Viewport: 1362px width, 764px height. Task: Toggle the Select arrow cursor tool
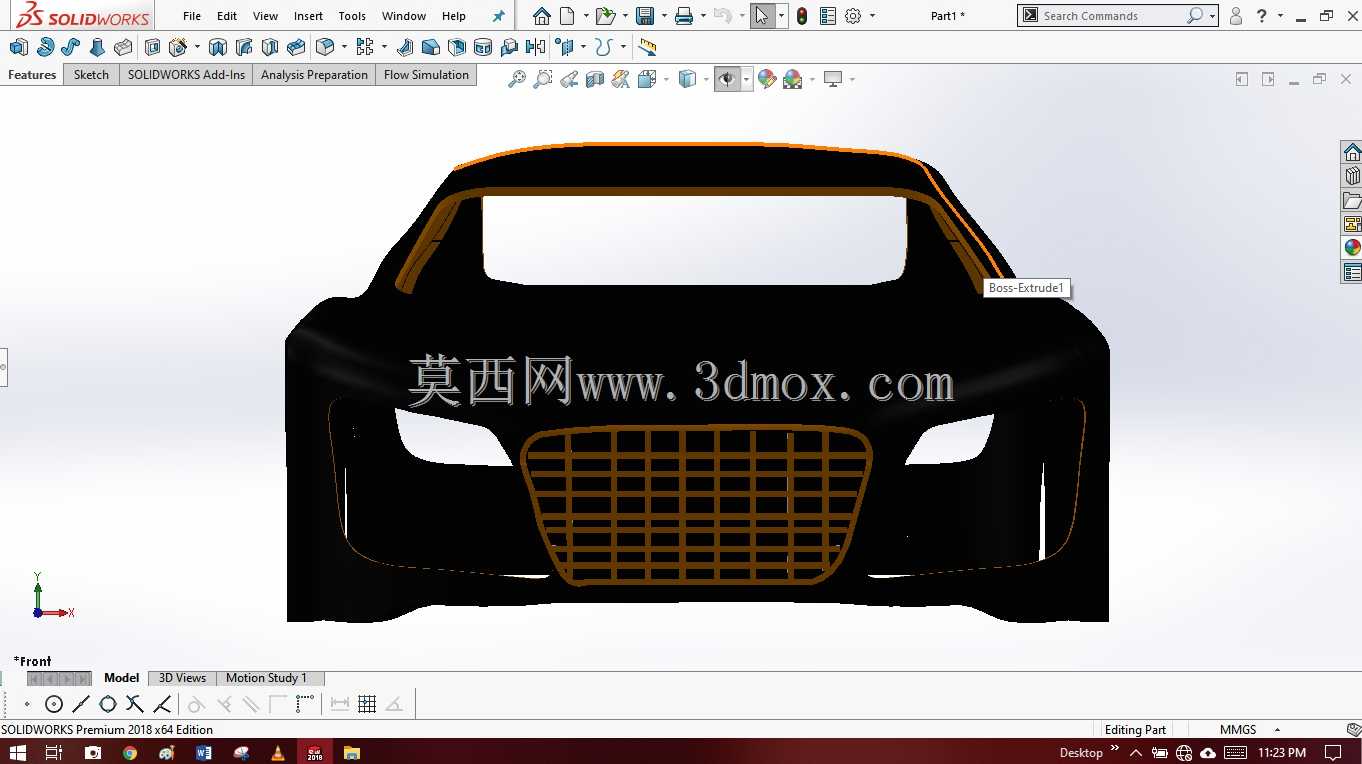[x=763, y=16]
